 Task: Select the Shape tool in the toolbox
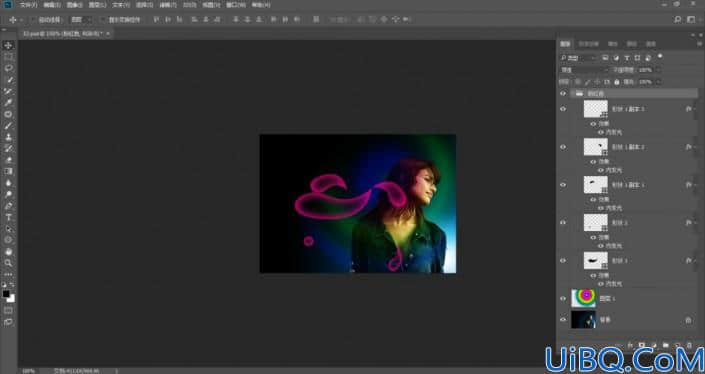coord(8,240)
